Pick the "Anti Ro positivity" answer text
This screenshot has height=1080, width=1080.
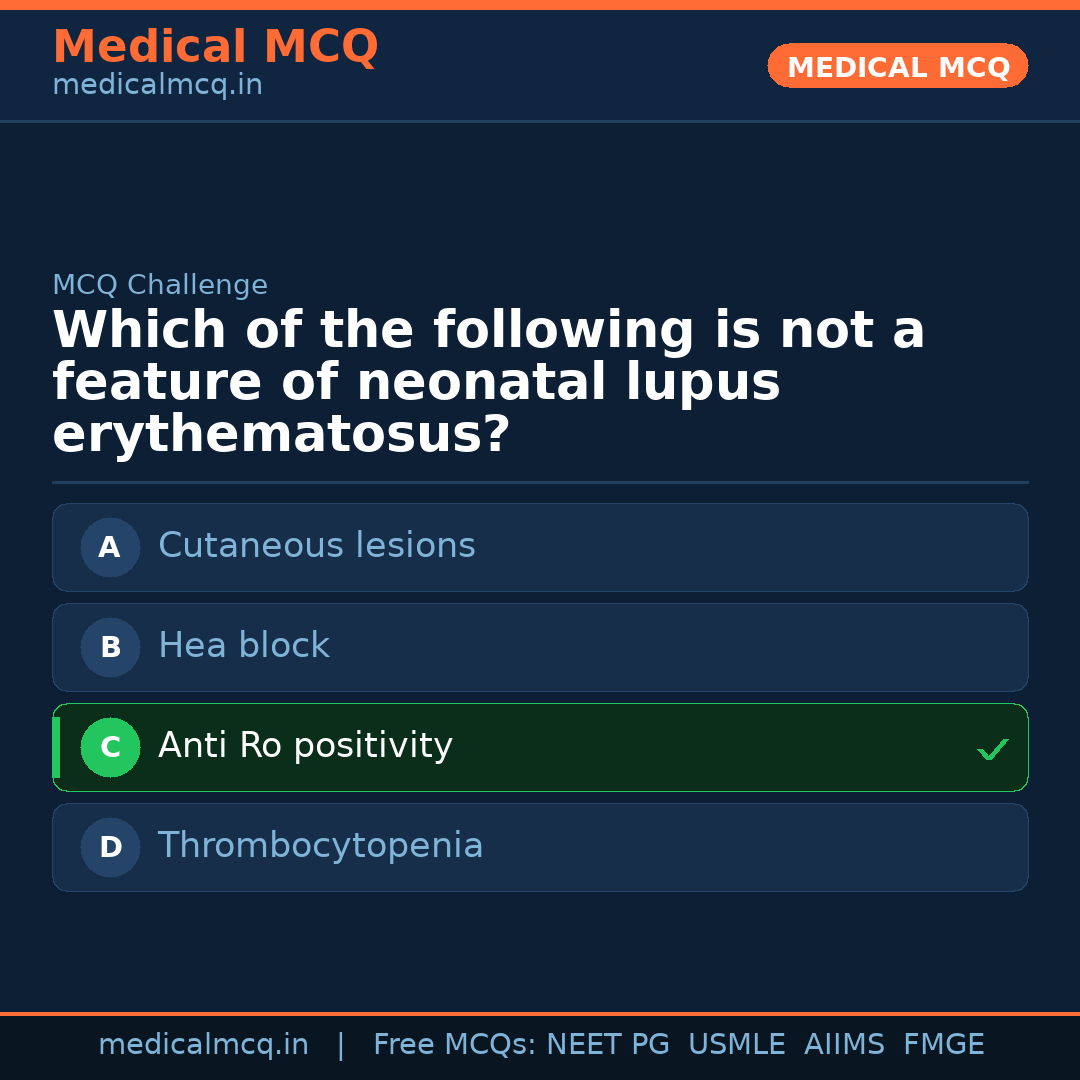click(305, 746)
